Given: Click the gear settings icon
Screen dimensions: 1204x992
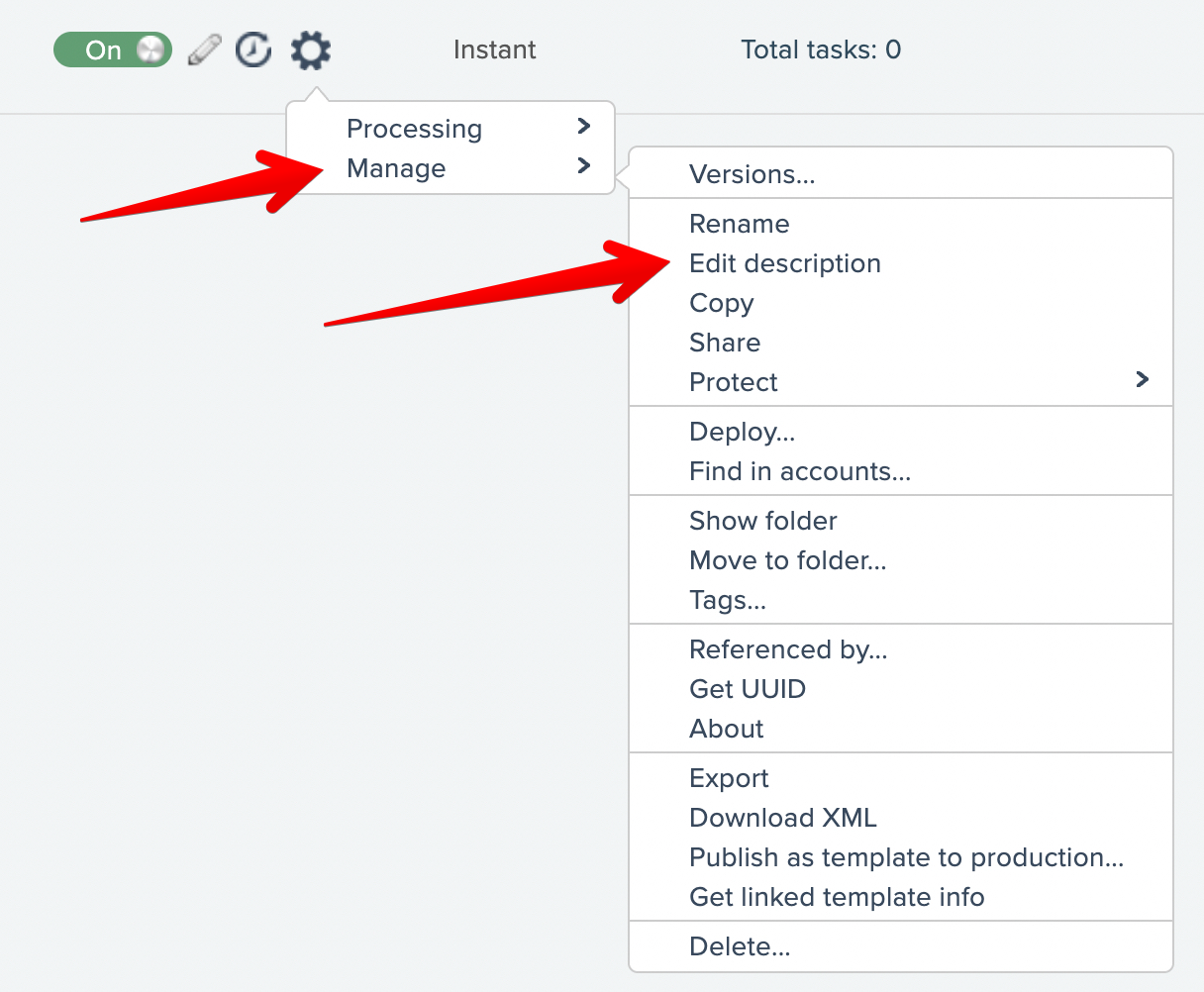Looking at the screenshot, I should [x=311, y=50].
